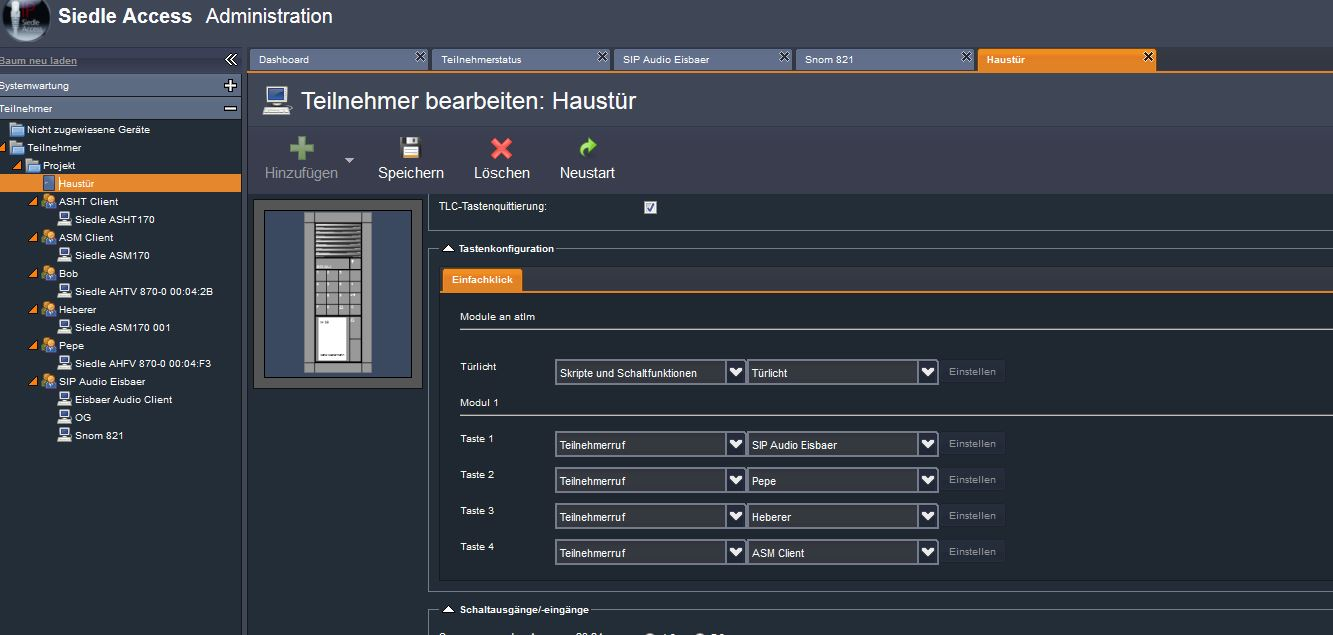This screenshot has width=1333, height=635.
Task: Open the Taste 1 Teilnehmerruf function dropdown
Action: (x=736, y=444)
